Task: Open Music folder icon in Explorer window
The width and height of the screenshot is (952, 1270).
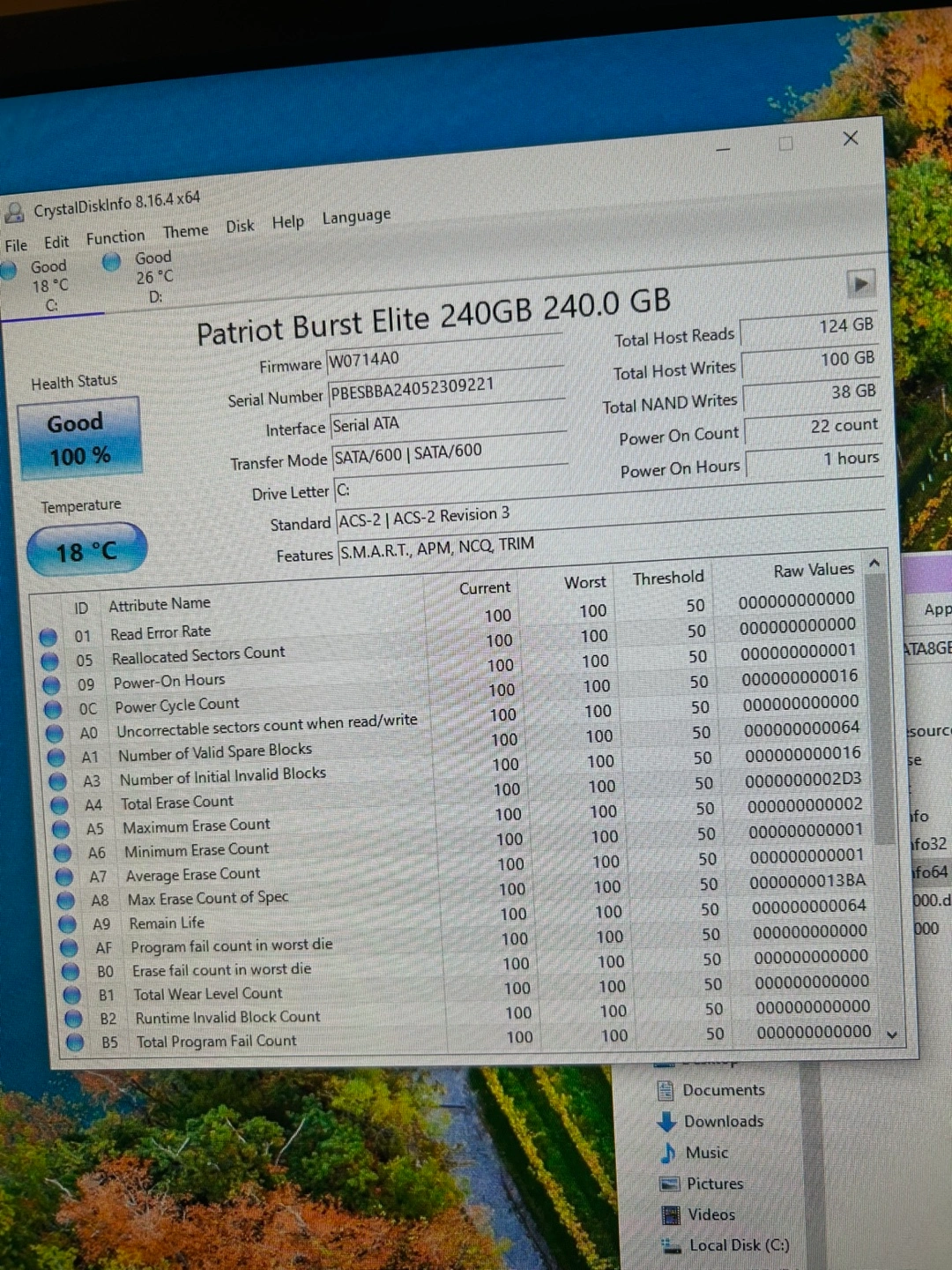Action: click(669, 1154)
